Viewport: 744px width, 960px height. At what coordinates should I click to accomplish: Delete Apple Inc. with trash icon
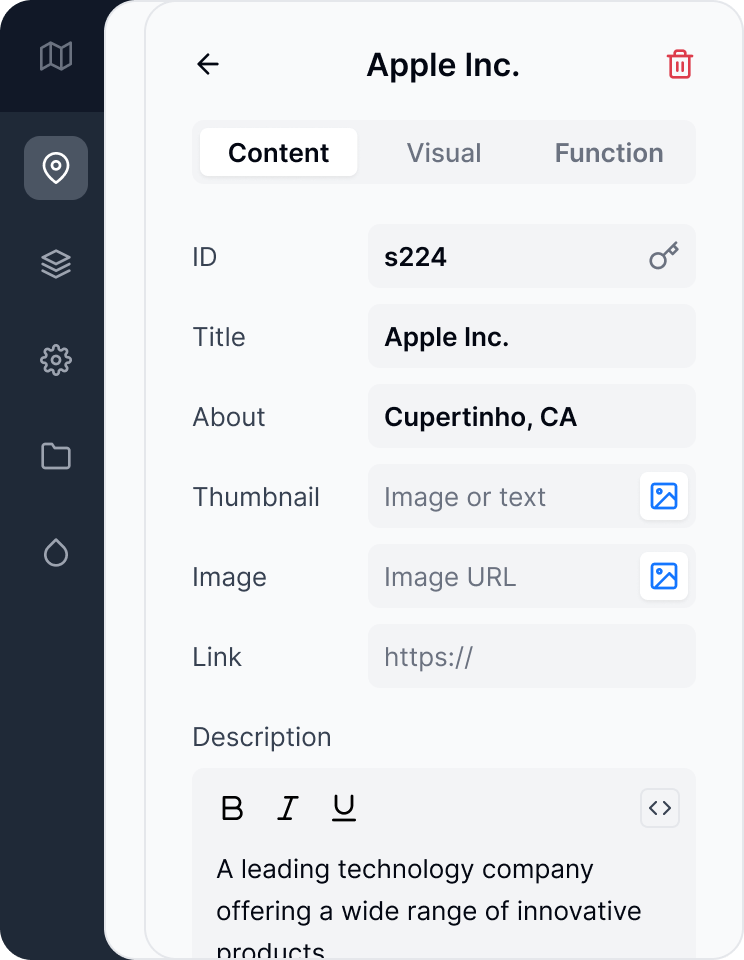pos(680,64)
